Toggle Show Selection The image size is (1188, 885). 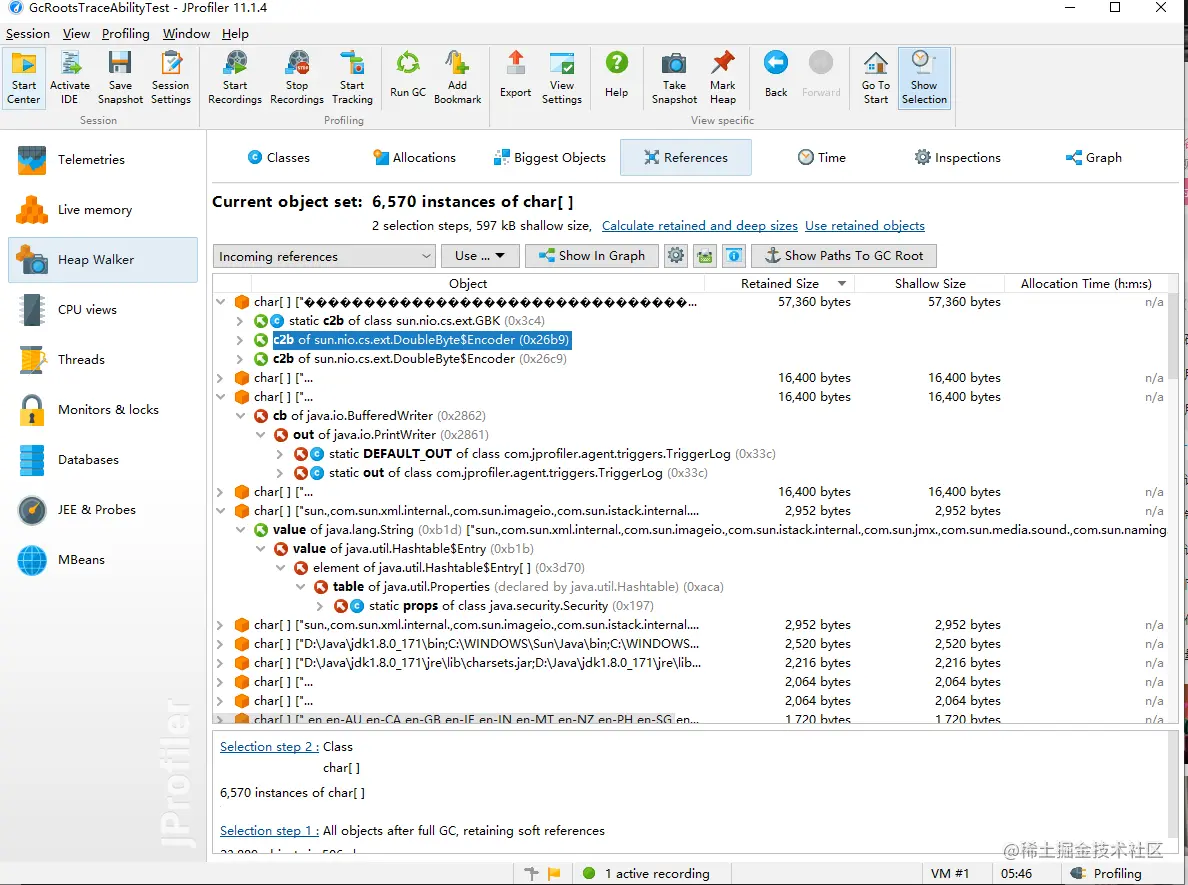click(924, 78)
